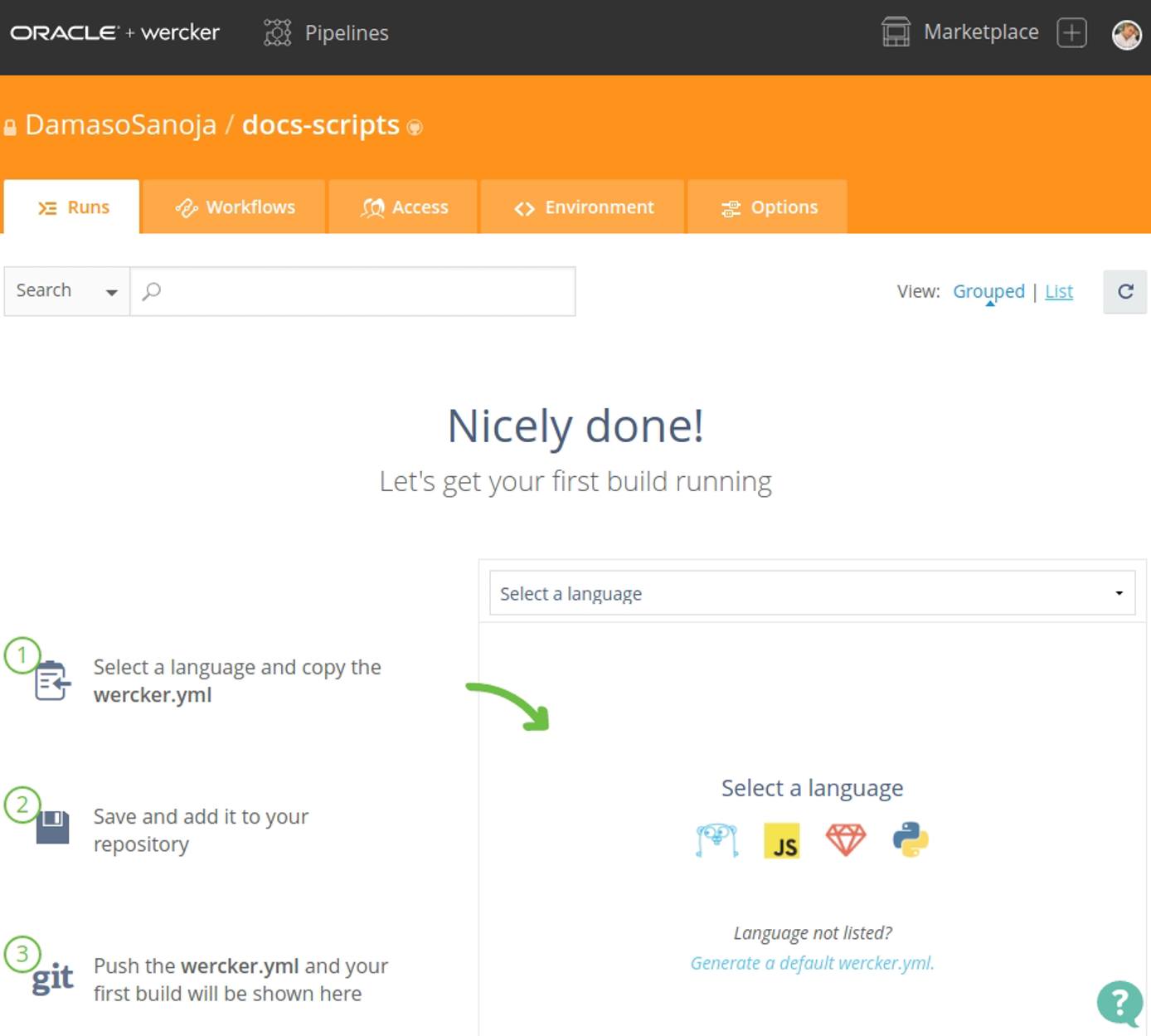The image size is (1151, 1036).
Task: Go to the Environment tab
Action: (583, 207)
